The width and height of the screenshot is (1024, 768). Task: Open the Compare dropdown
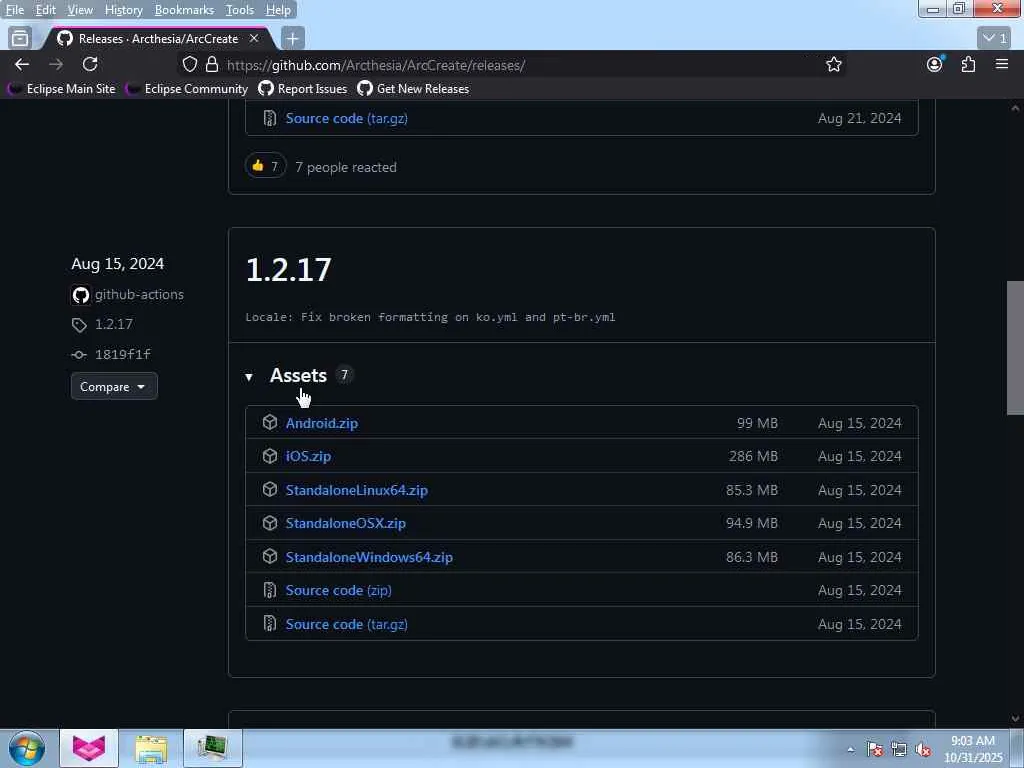click(x=114, y=387)
